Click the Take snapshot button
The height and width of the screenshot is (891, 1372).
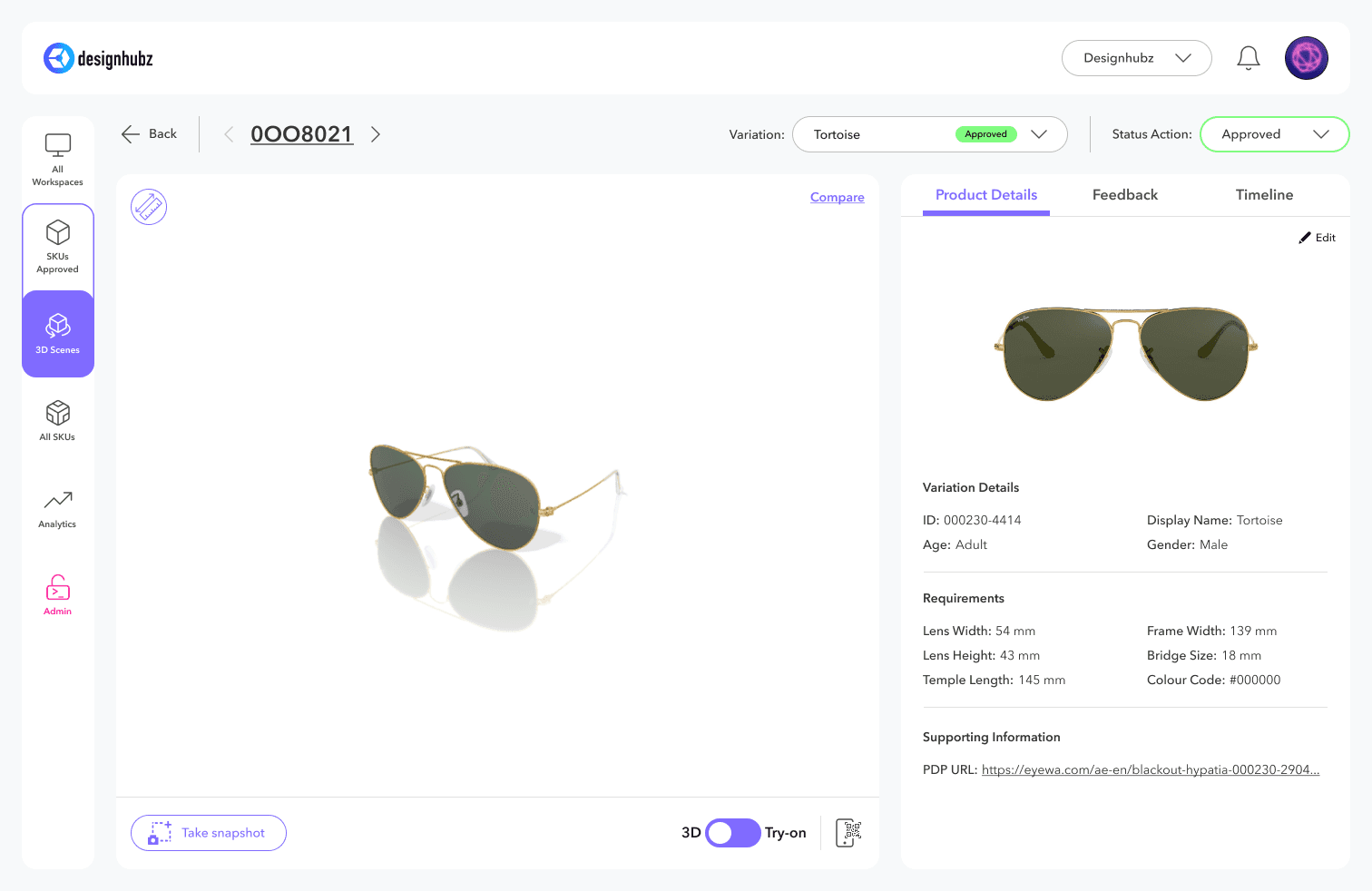pos(209,833)
